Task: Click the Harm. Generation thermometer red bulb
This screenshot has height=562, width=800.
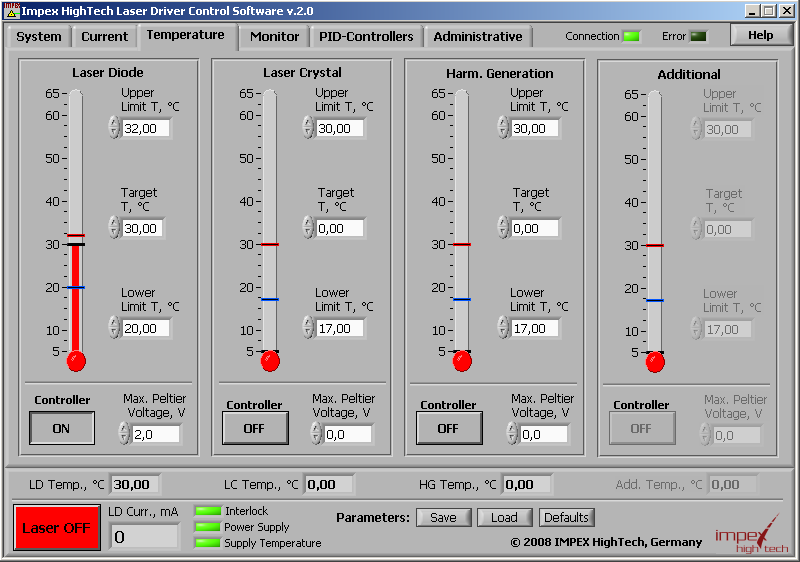Action: point(462,361)
